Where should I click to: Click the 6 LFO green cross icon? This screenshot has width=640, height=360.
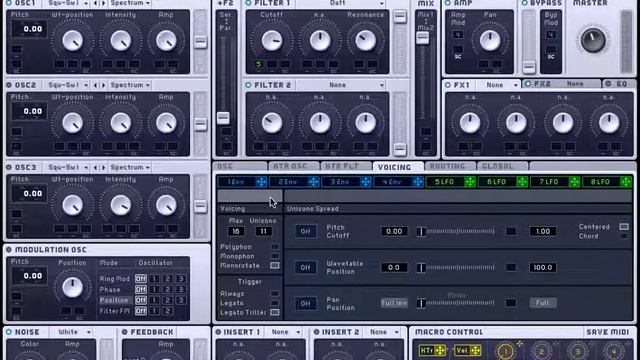pyautogui.click(x=522, y=182)
